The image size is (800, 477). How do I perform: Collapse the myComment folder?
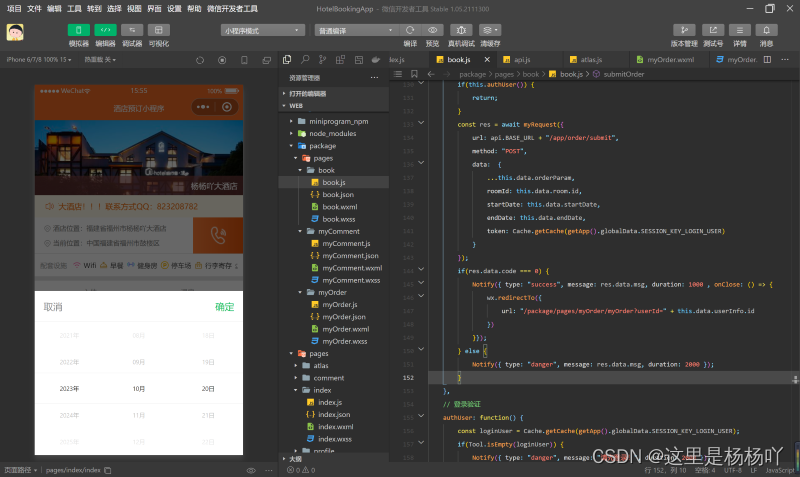click(x=300, y=232)
